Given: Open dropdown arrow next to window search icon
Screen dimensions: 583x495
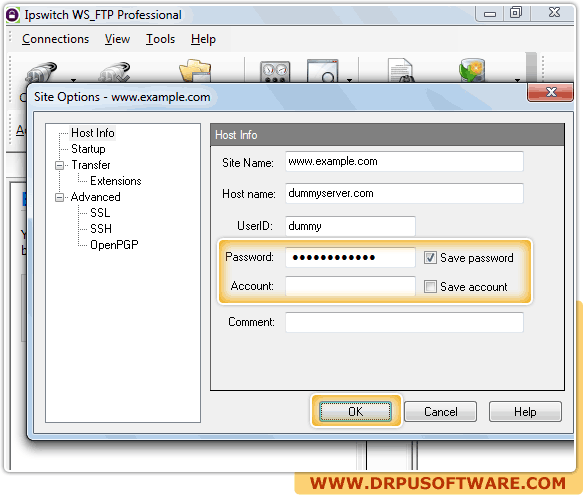Looking at the screenshot, I should click(x=350, y=80).
